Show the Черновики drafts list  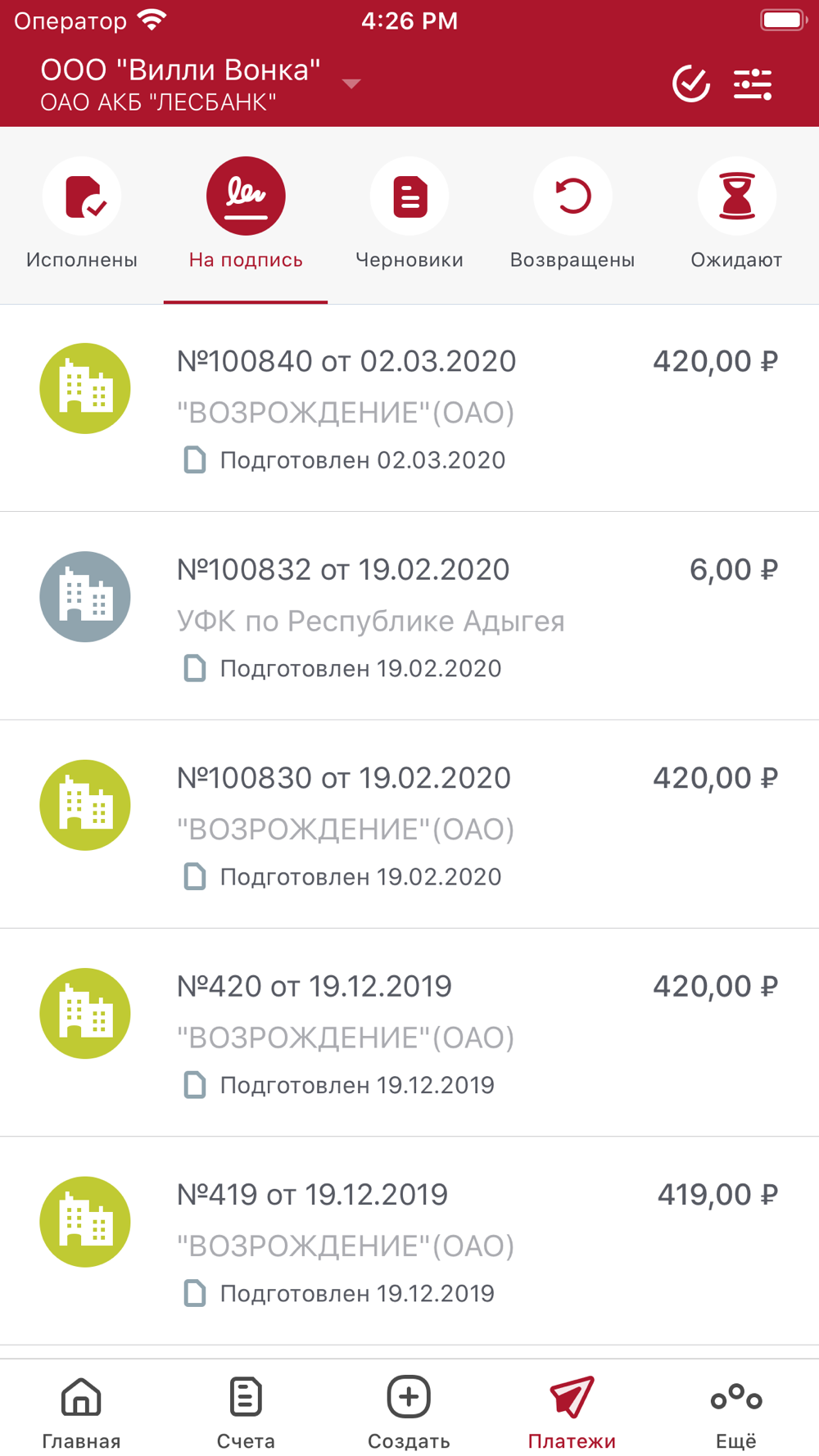click(x=409, y=215)
